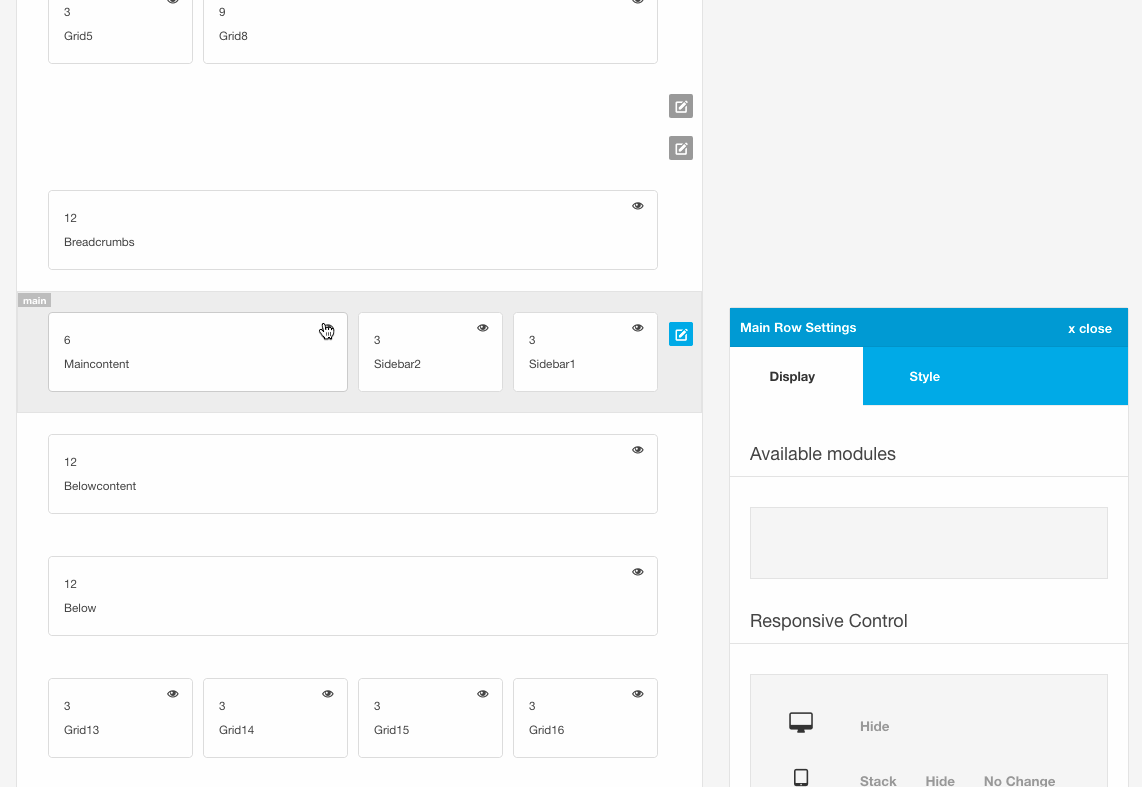Click Stack option for tablet device
Viewport: 1142px width, 787px height.
[x=878, y=780]
